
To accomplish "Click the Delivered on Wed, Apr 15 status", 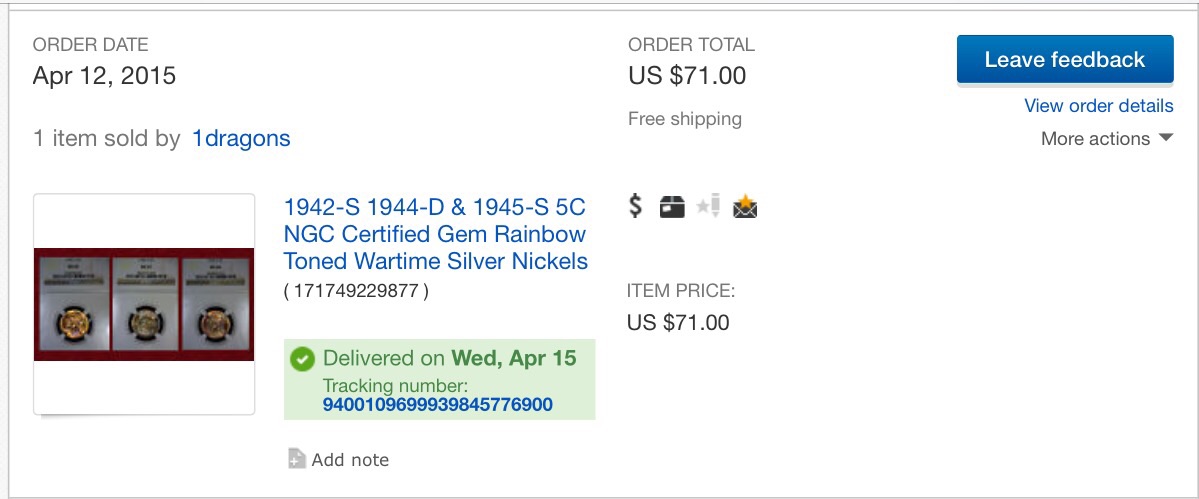I will [450, 358].
